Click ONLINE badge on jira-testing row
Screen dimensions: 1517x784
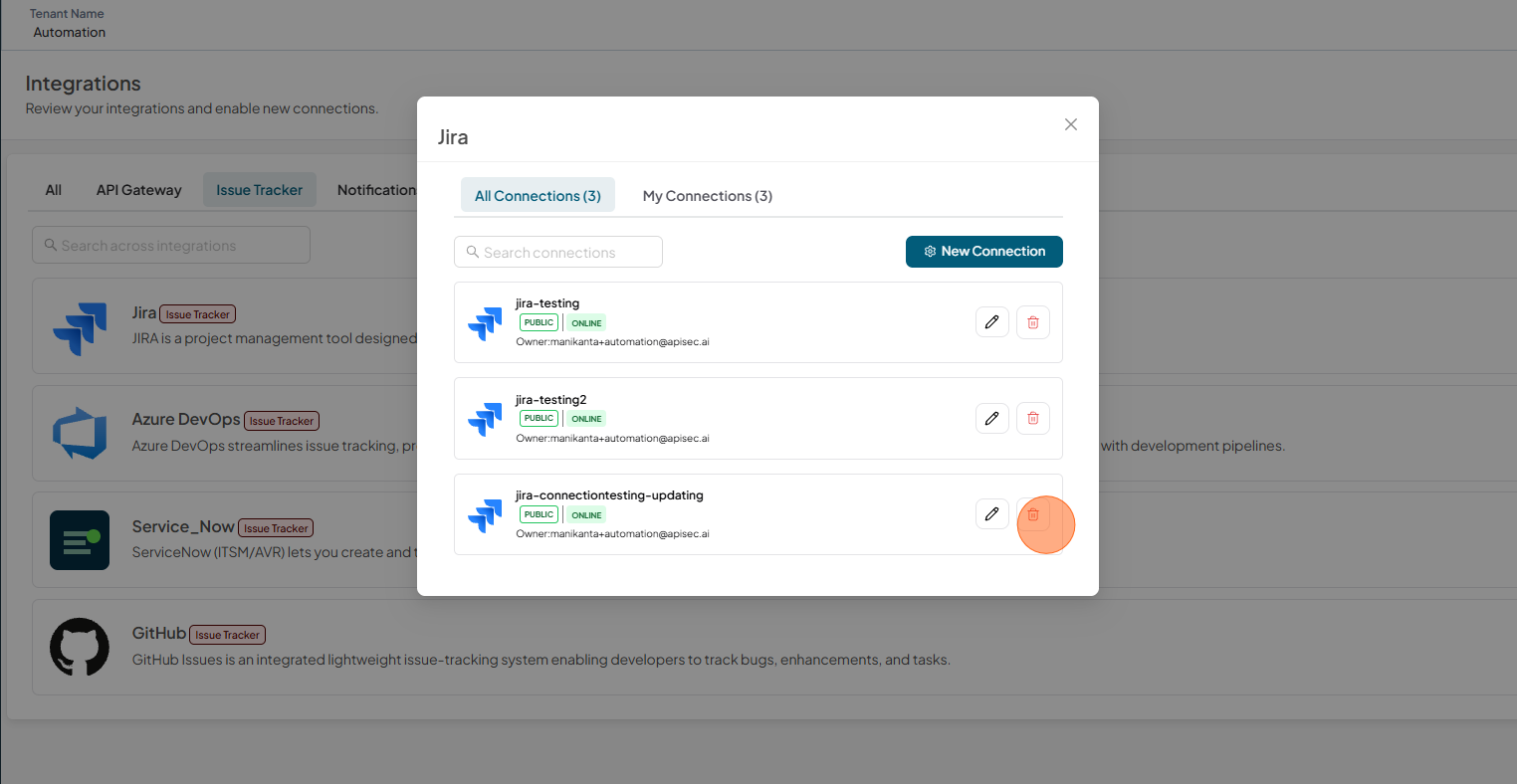[586, 323]
